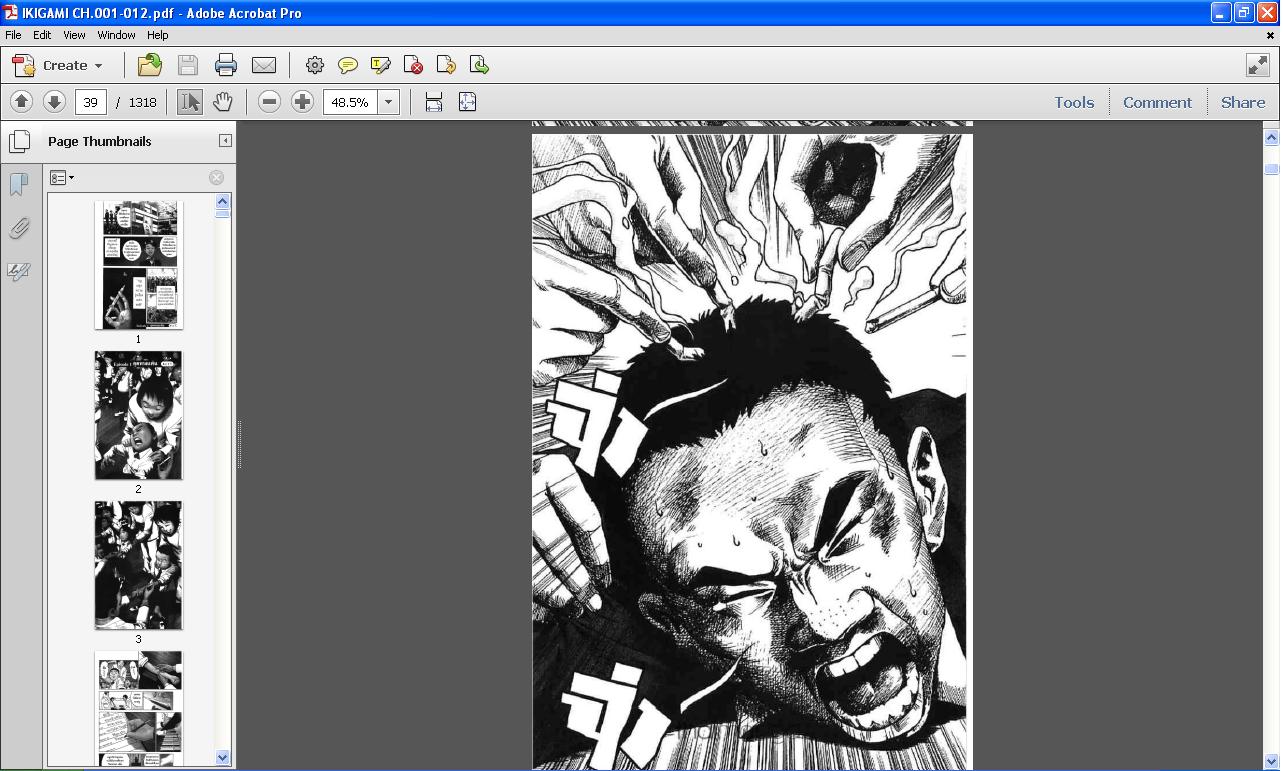Expand the Create dropdown arrow
The image size is (1283, 771).
point(98,66)
